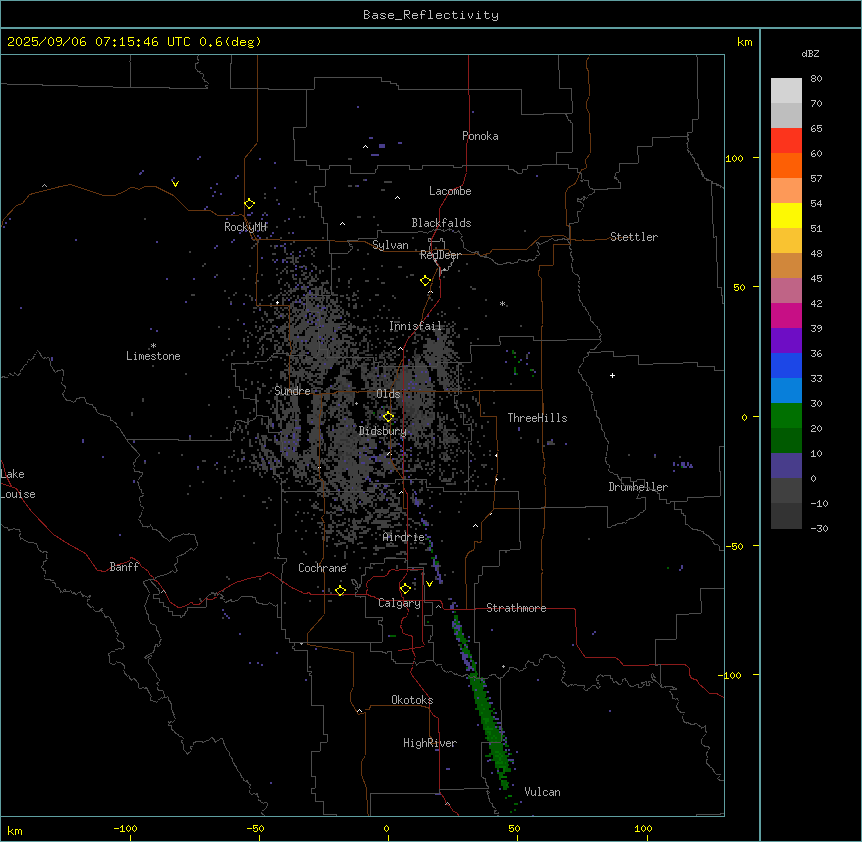Image resolution: width=862 pixels, height=842 pixels.
Task: Pick the white 70-80 dBZ legend swatch
Action: click(786, 90)
